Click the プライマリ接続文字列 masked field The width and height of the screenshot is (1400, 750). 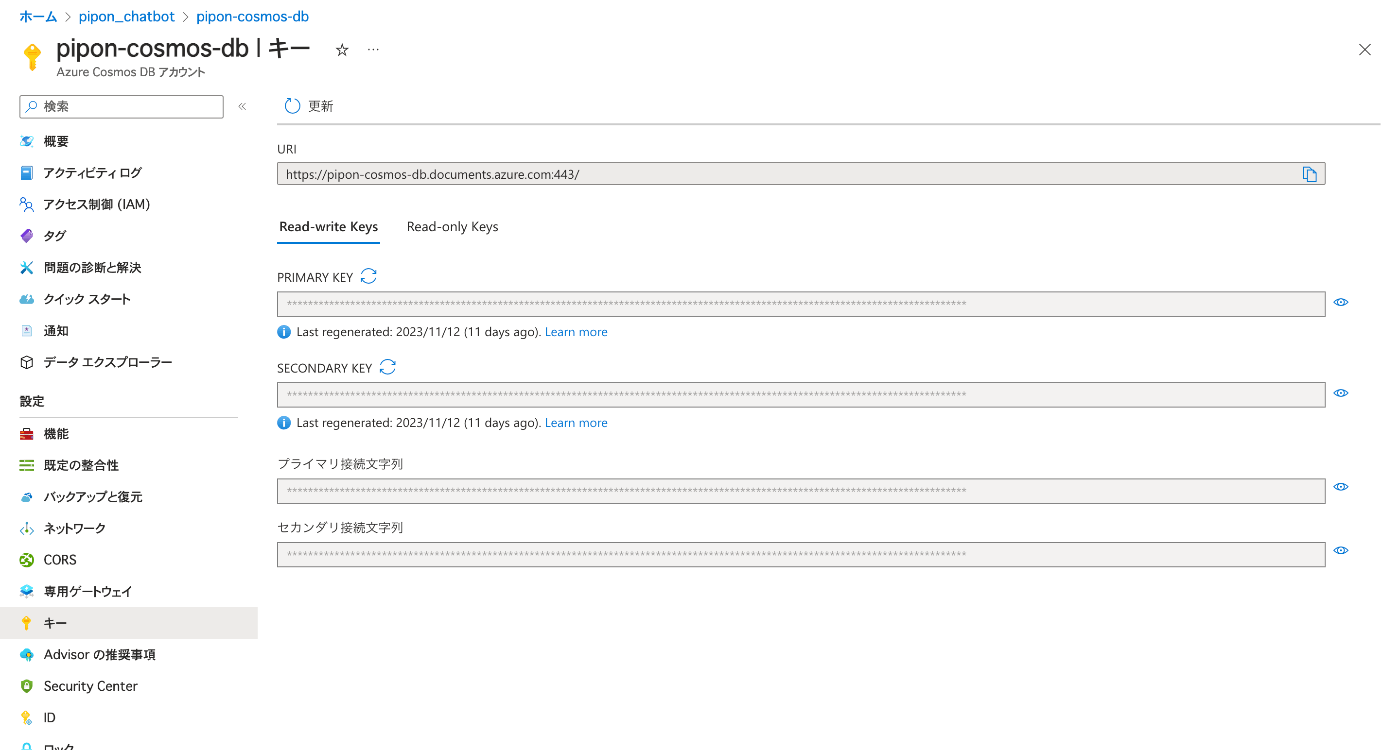coord(801,491)
